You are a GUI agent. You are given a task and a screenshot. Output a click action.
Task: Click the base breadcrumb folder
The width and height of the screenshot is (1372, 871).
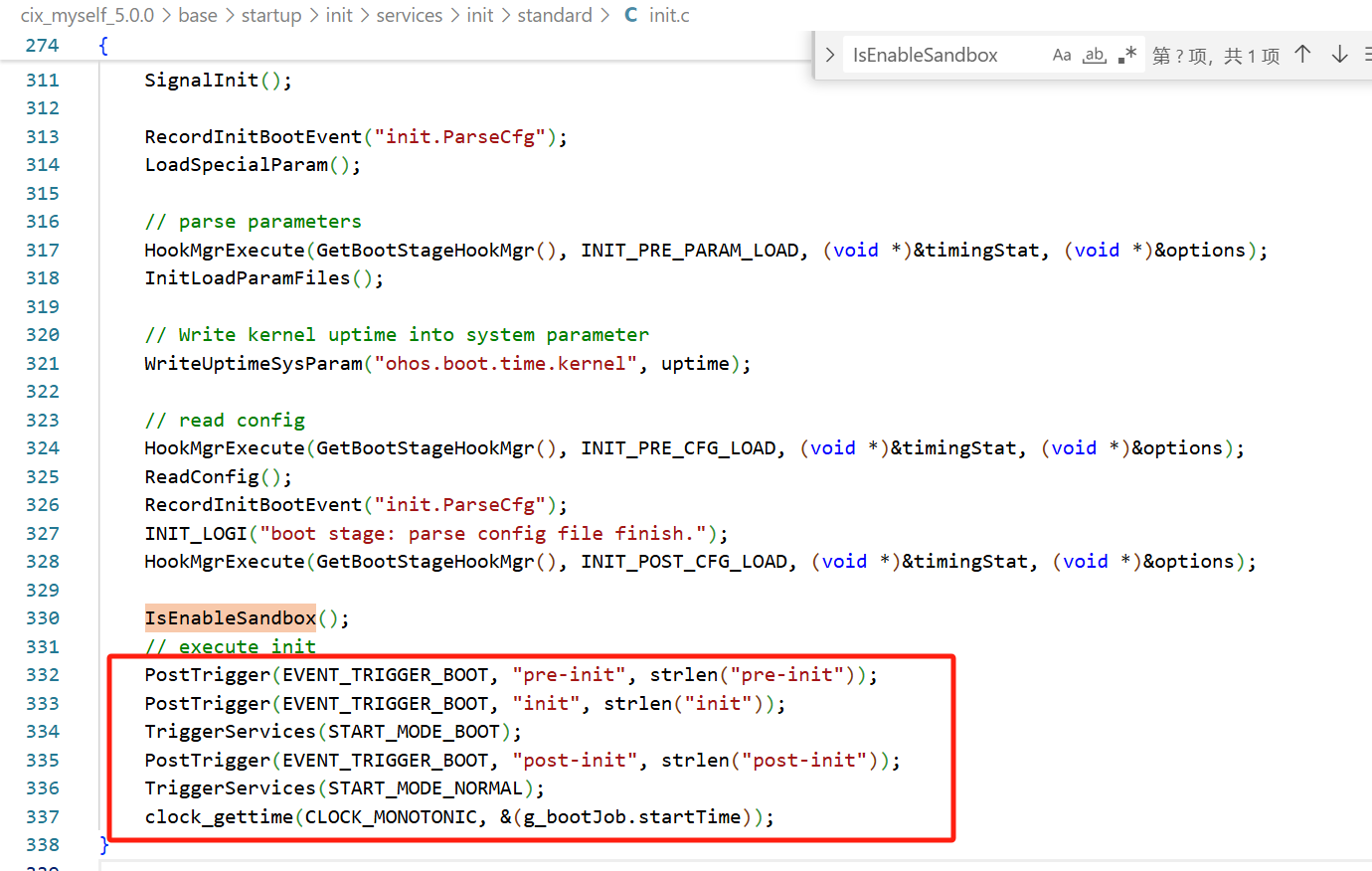198,15
